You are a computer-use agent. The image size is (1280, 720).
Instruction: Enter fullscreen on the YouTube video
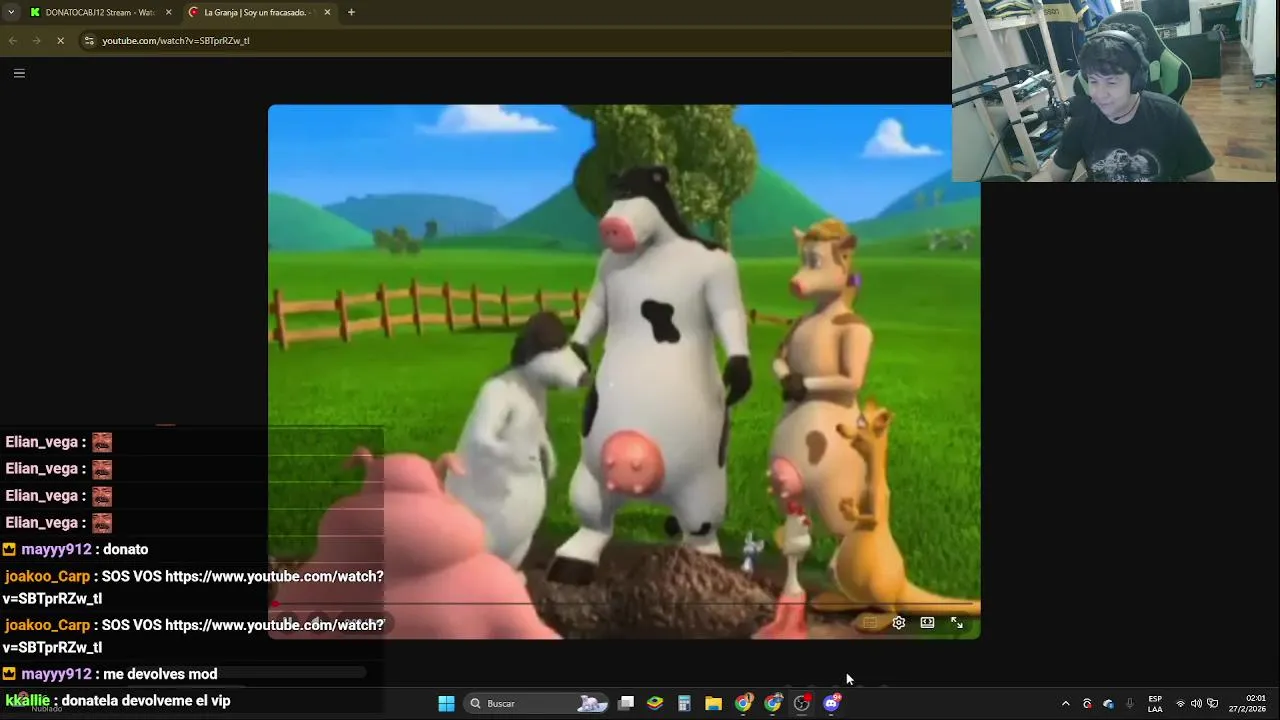pos(957,623)
